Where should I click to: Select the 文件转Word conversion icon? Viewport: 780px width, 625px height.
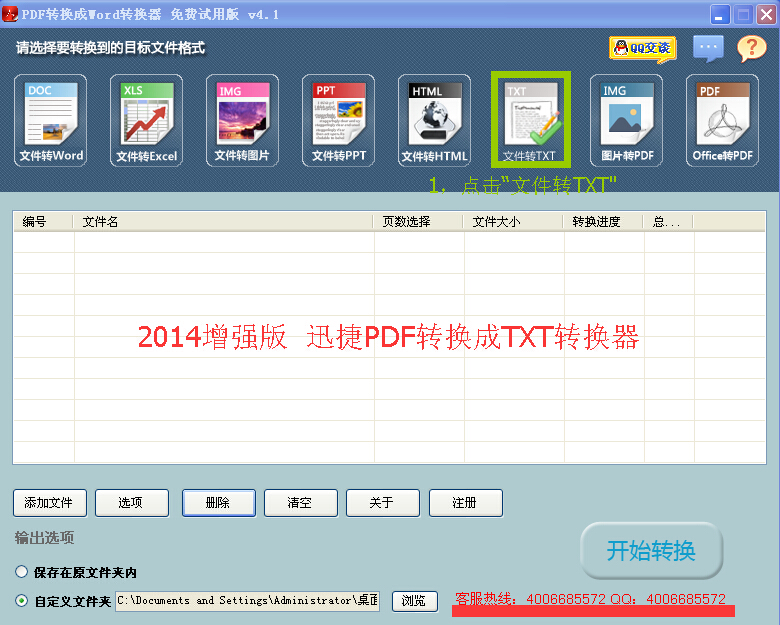(x=50, y=120)
